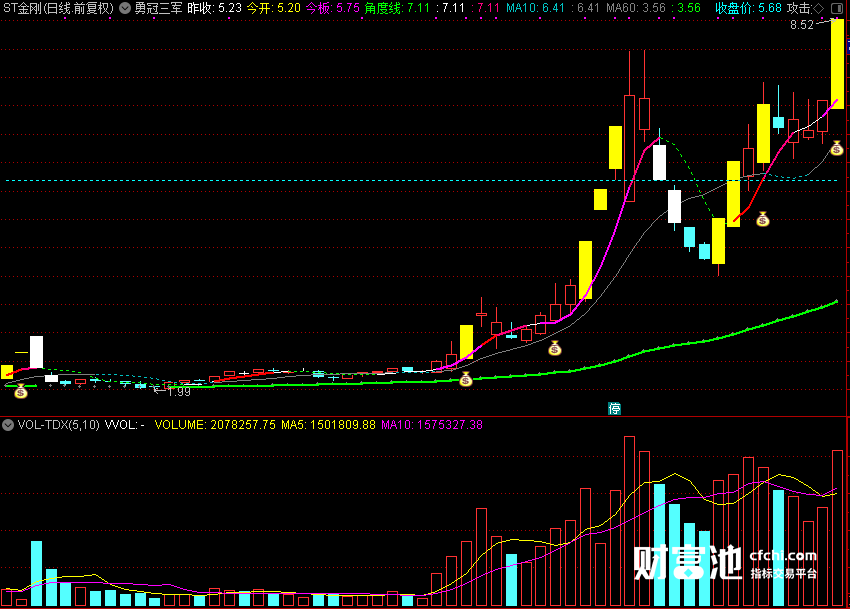Open the main chart indicator dropdown arrow
The width and height of the screenshot is (850, 609).
point(125,8)
